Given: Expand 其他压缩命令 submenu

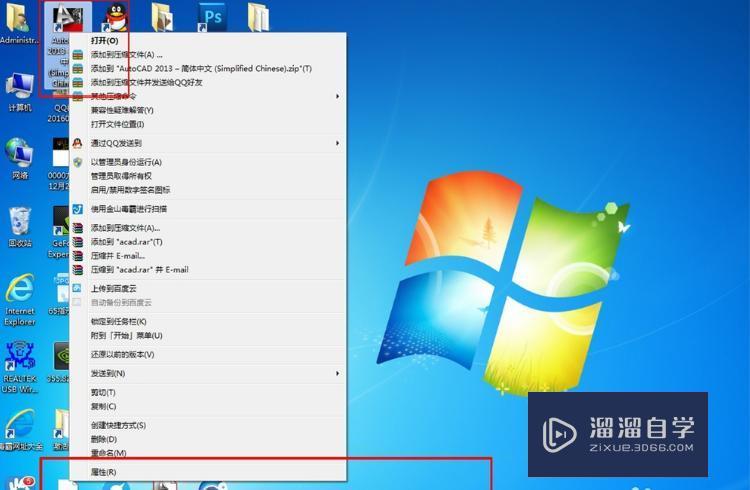Looking at the screenshot, I should pos(208,96).
